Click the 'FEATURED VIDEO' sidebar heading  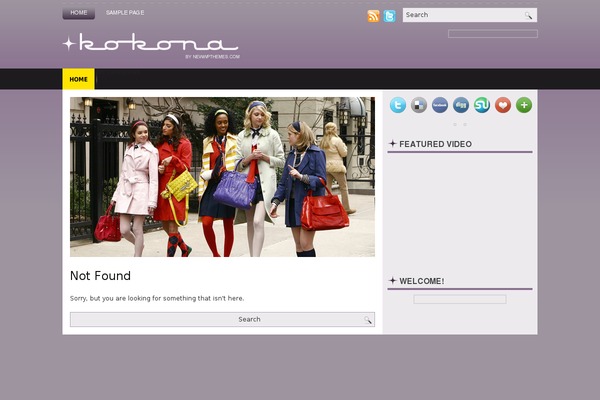(x=435, y=144)
